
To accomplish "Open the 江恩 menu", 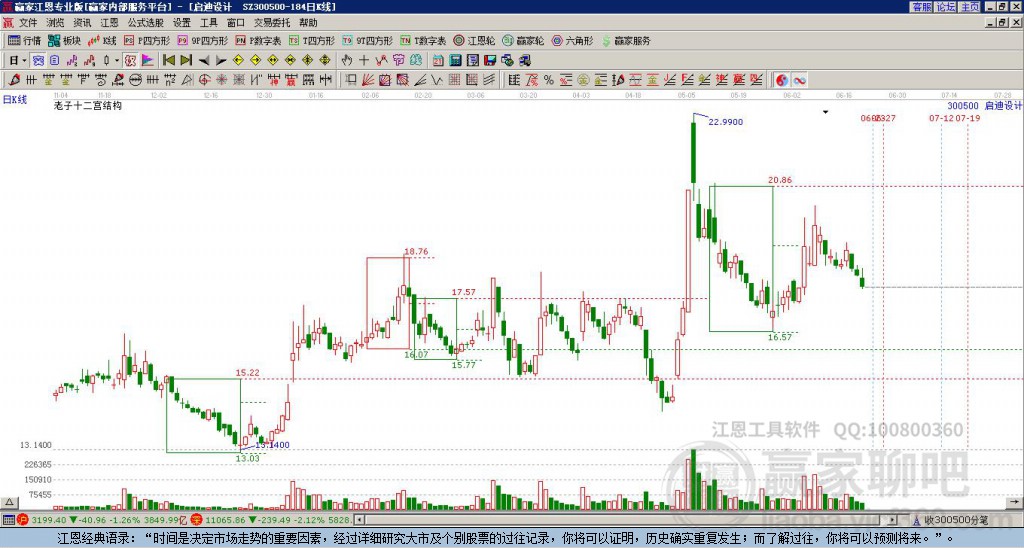I will 109,23.
